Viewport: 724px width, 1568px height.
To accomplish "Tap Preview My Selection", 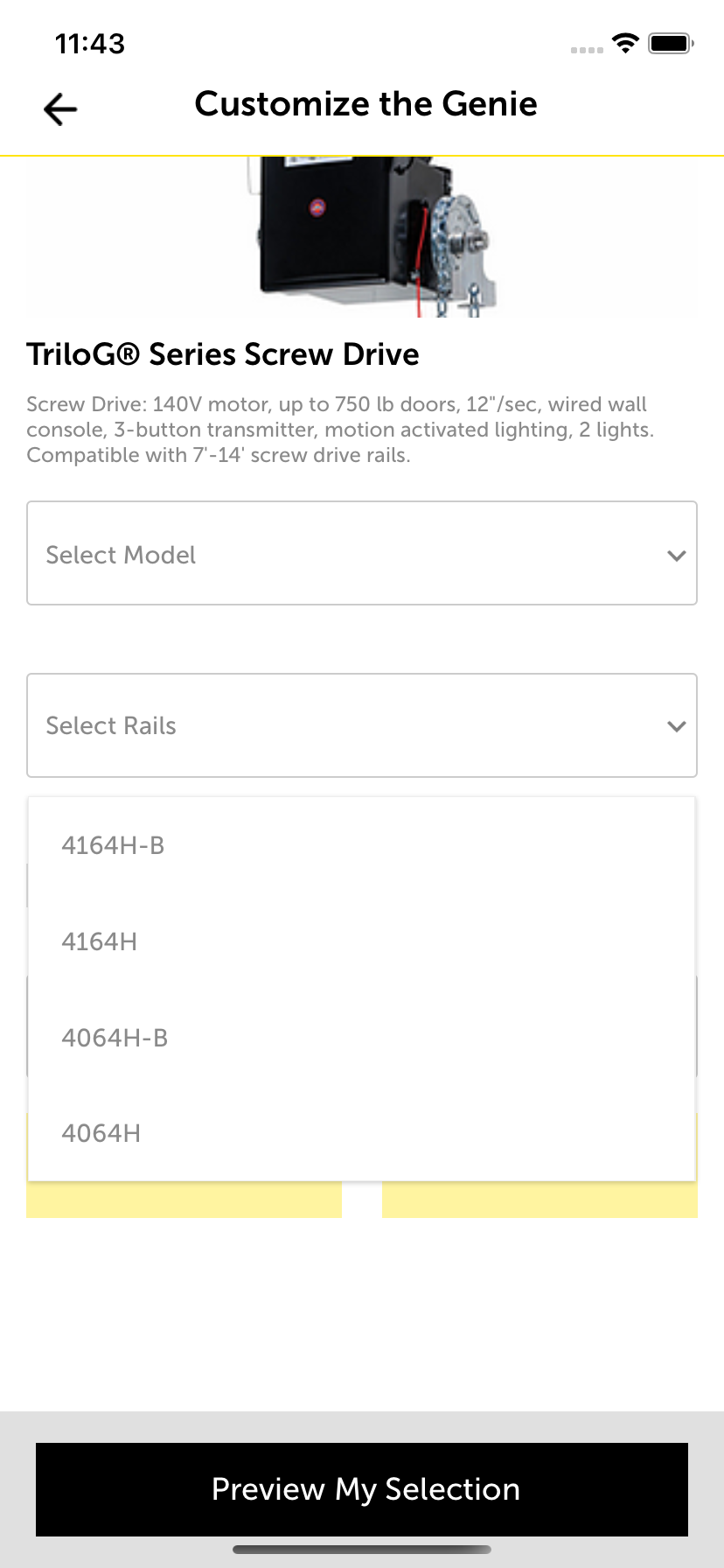I will coord(362,1488).
